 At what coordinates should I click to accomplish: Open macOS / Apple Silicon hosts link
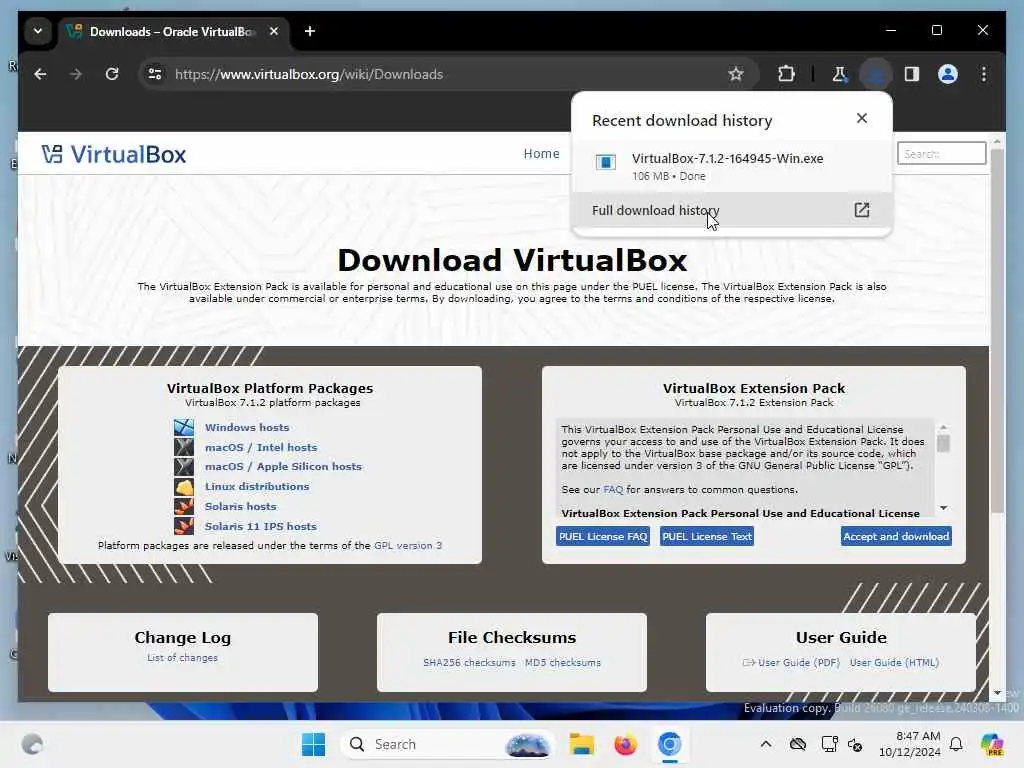coord(283,466)
